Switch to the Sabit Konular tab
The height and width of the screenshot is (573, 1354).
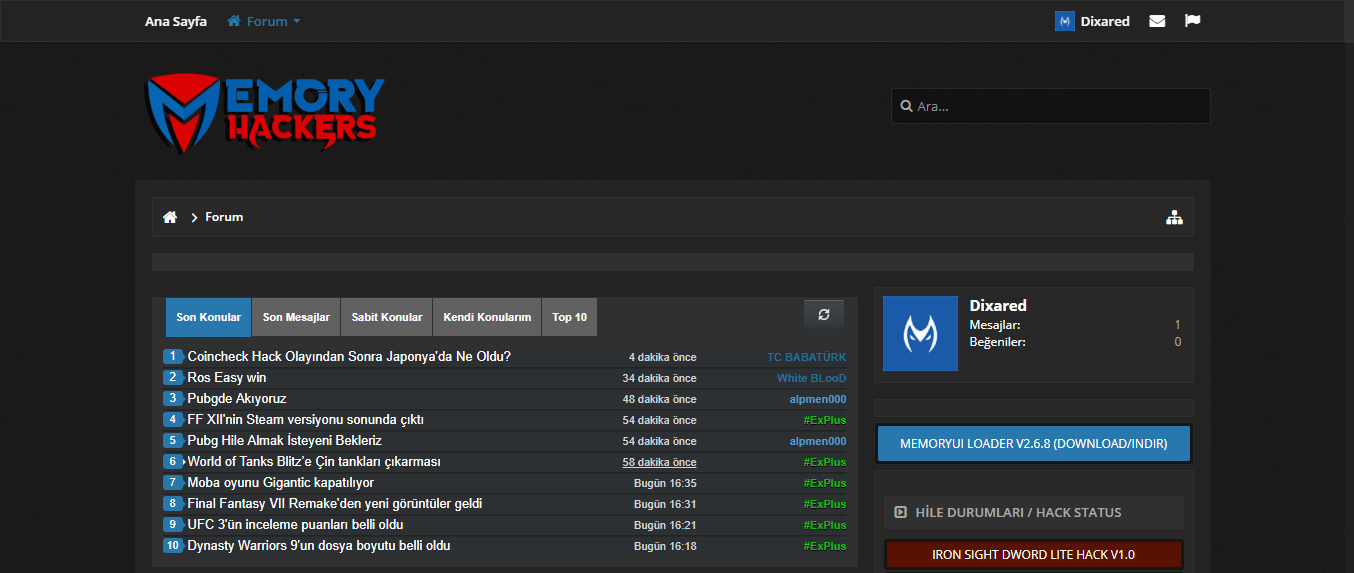pos(387,317)
